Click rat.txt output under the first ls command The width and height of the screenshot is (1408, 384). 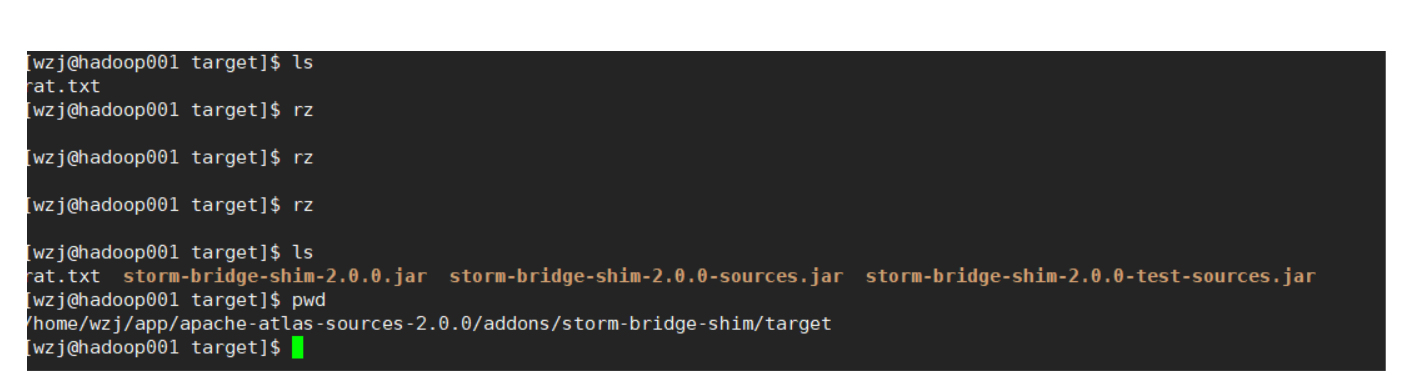pyautogui.click(x=64, y=86)
